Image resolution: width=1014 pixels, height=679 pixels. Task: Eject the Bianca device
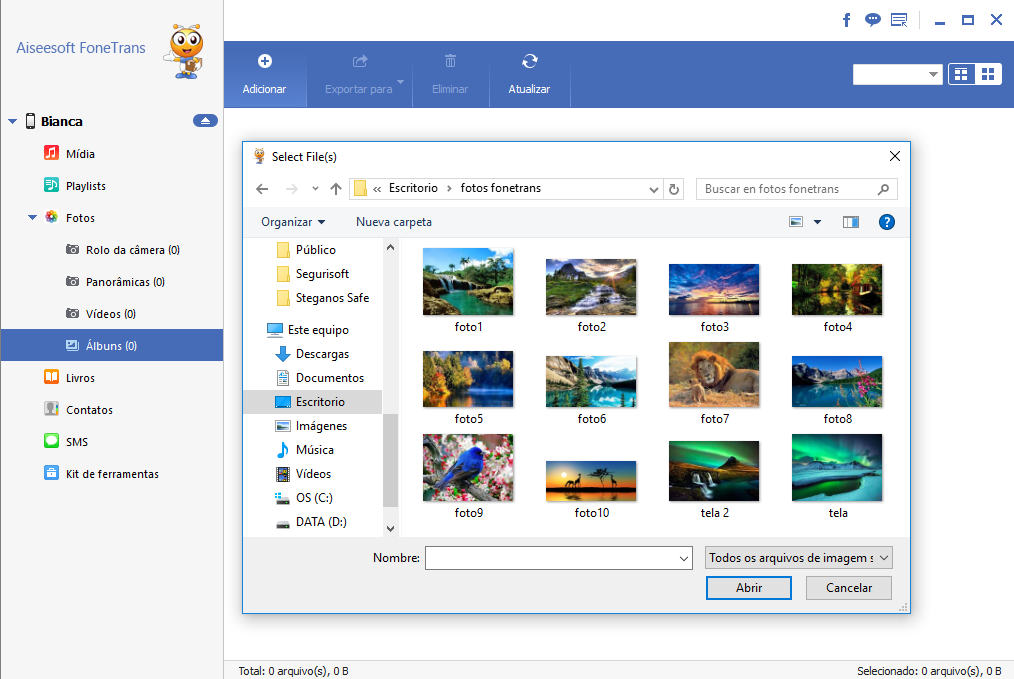205,121
